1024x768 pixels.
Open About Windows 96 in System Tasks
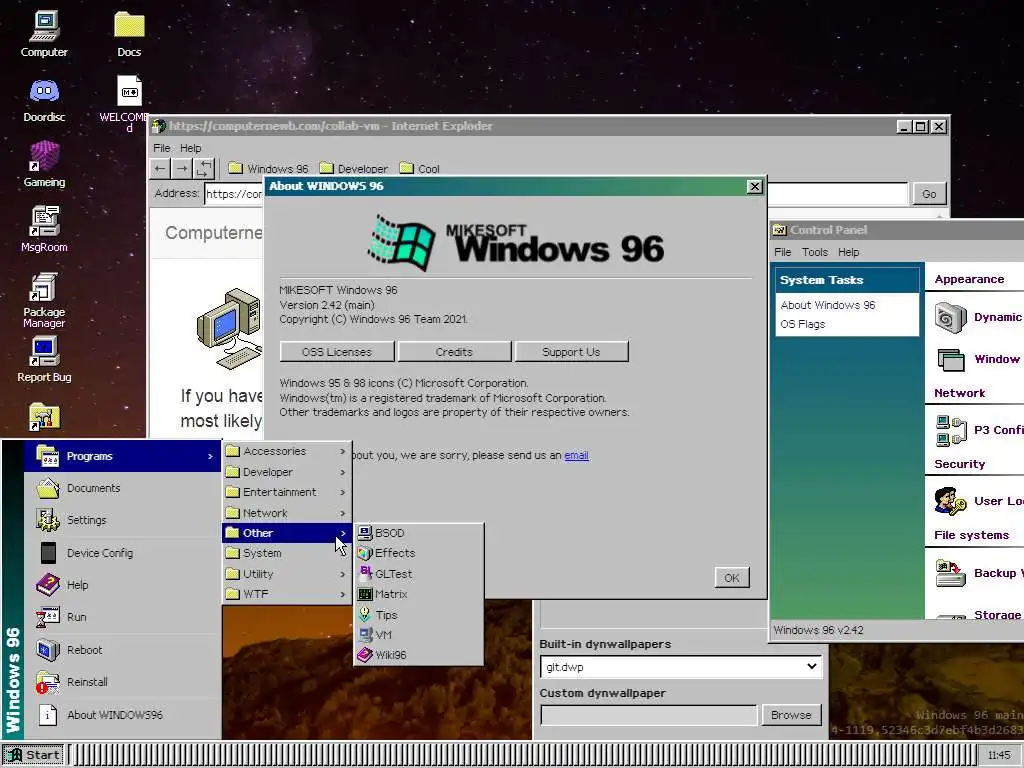pyautogui.click(x=827, y=305)
